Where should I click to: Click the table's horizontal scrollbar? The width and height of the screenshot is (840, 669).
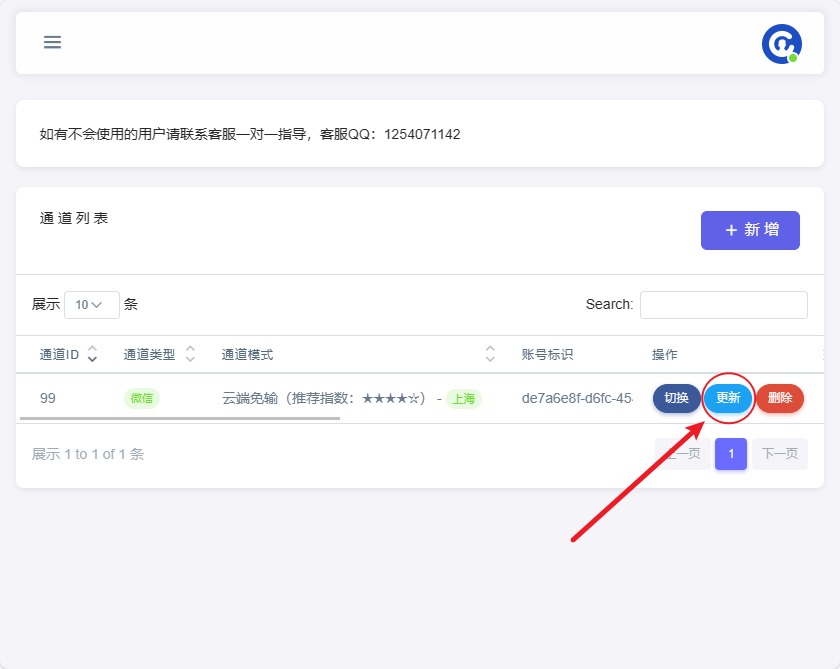click(180, 417)
